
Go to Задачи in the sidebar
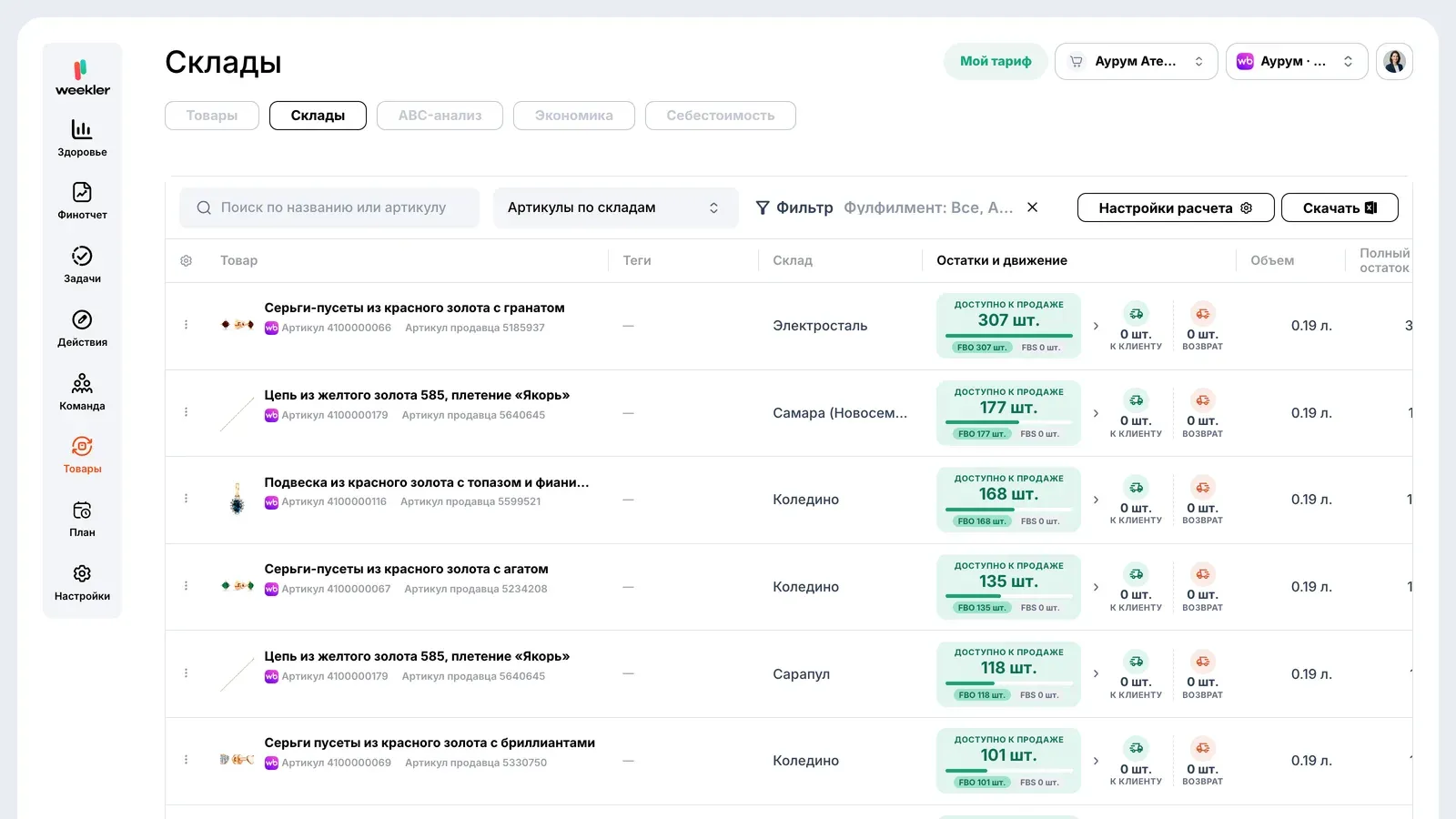point(82,264)
